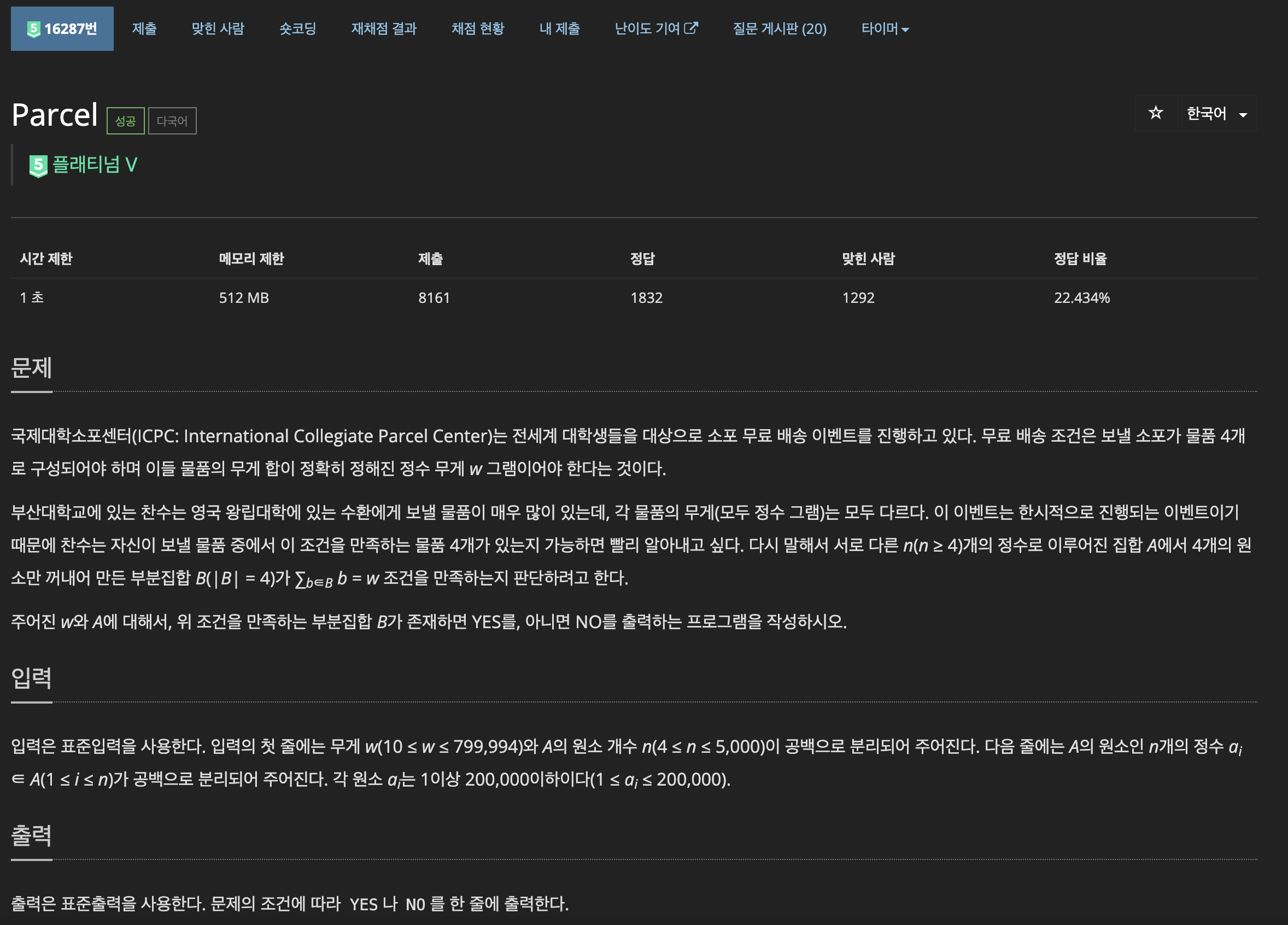Open the 숏코딩 tab
Screen dimensions: 1288x925
(297, 29)
